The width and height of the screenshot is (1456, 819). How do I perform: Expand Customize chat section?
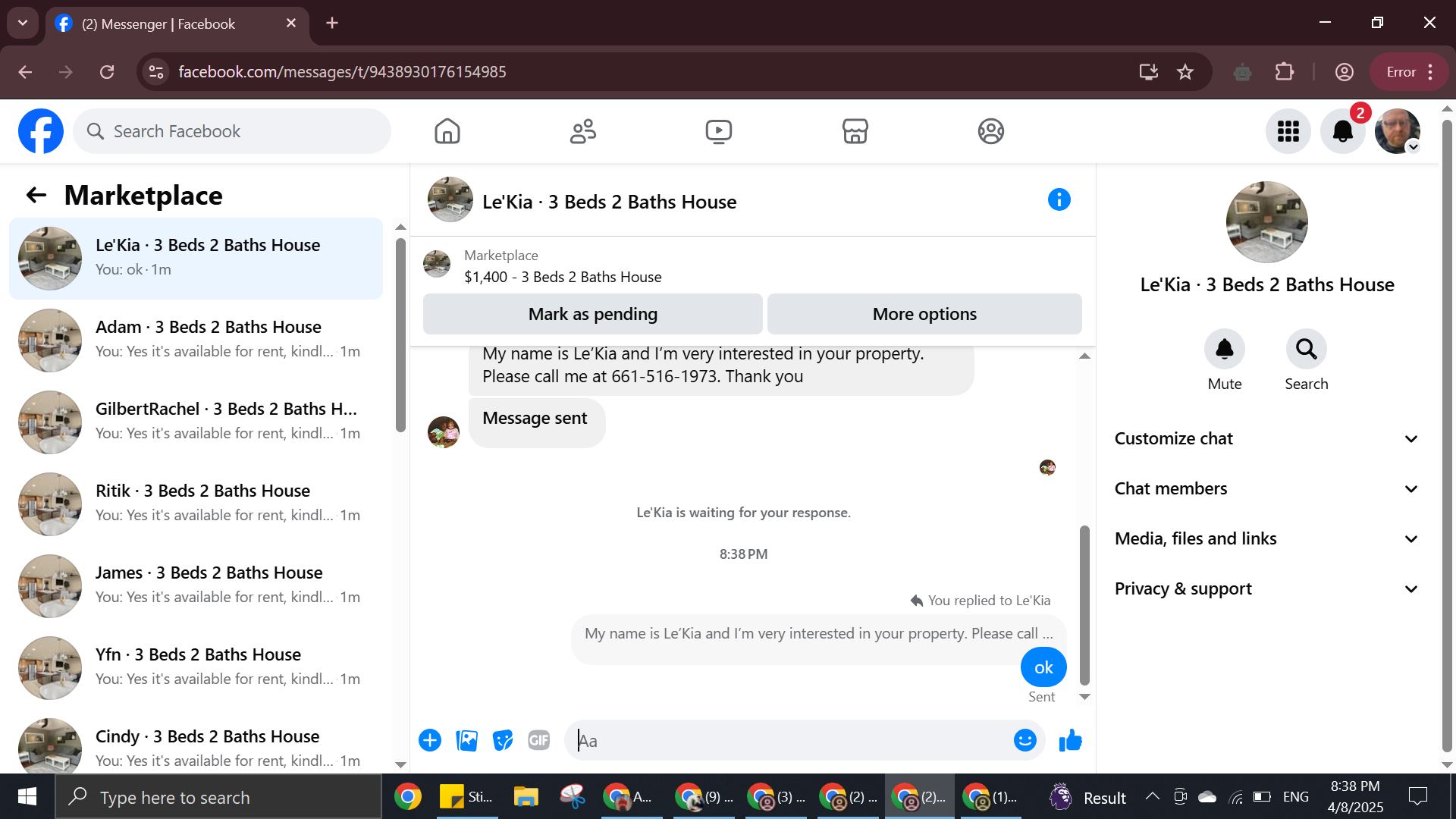click(1266, 438)
